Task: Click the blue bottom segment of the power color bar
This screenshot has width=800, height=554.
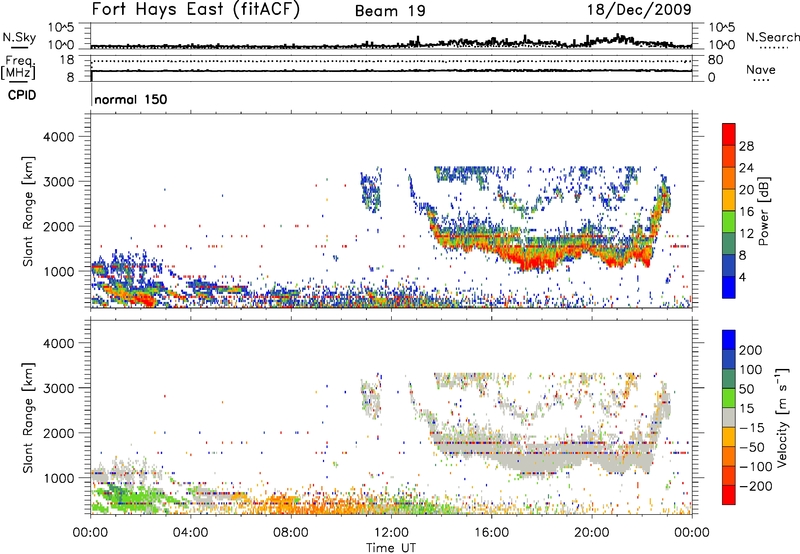Action: point(729,287)
